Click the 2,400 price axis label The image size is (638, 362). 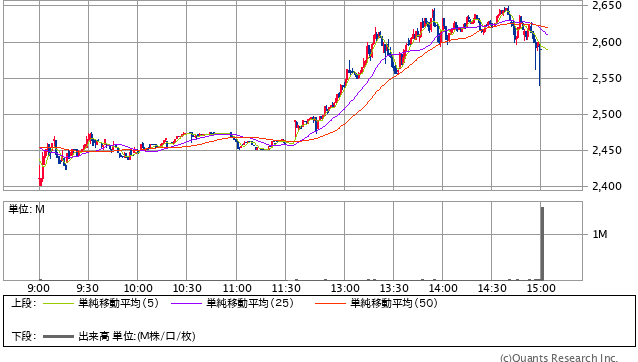pyautogui.click(x=607, y=186)
